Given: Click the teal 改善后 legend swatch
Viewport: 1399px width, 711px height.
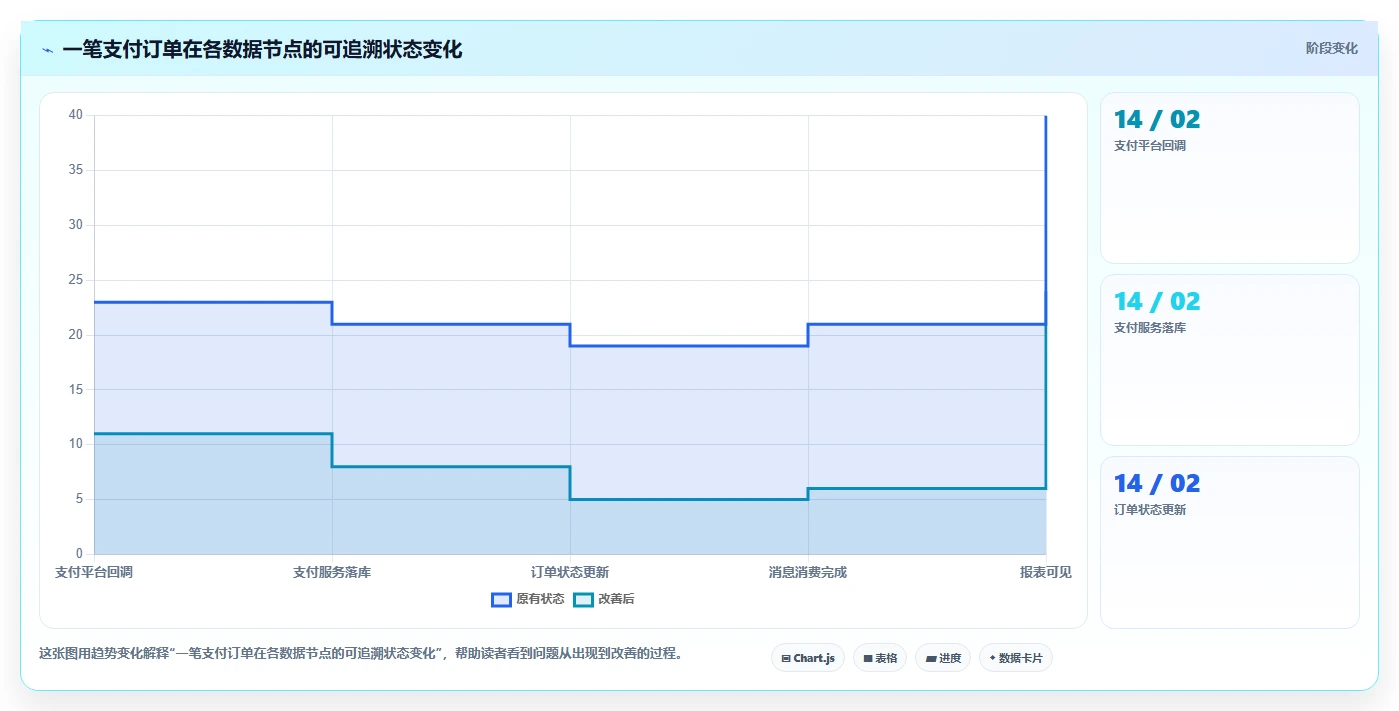Looking at the screenshot, I should 583,599.
